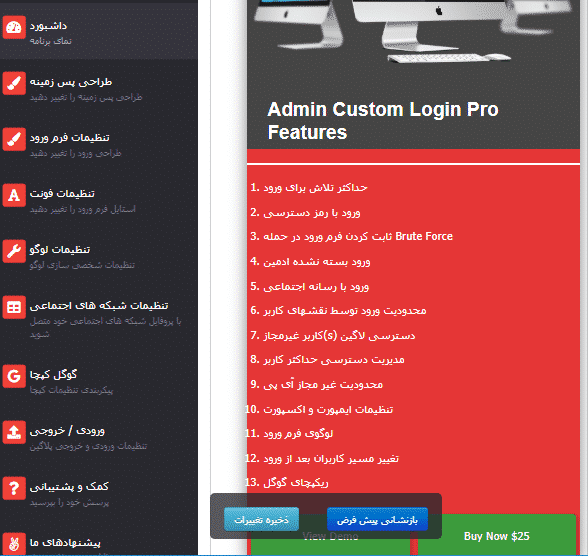
Task: Select کمک و پشتیبانی menu label
Action: 69,487
